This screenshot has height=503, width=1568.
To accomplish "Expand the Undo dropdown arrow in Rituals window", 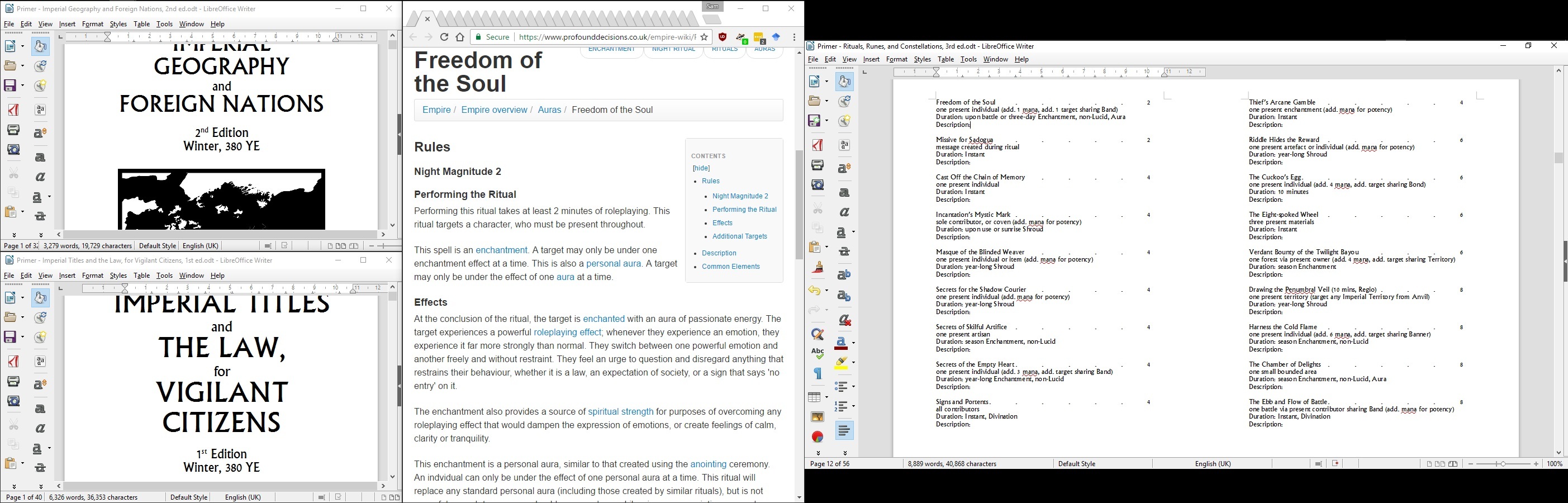I will click(x=826, y=291).
